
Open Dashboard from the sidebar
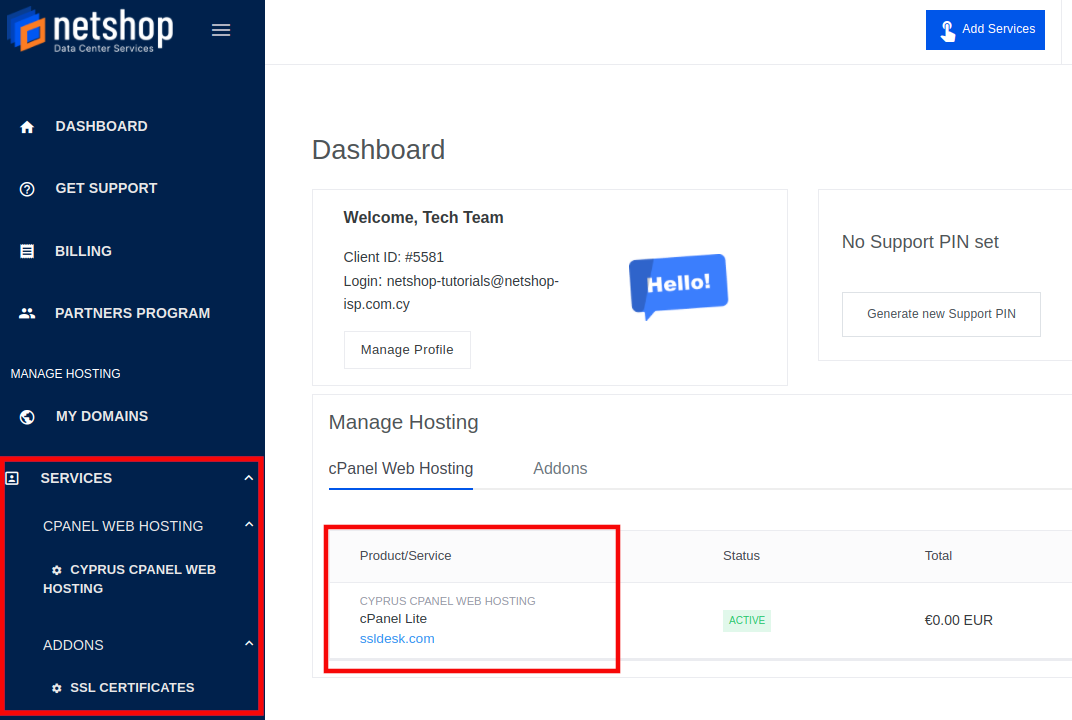(101, 126)
